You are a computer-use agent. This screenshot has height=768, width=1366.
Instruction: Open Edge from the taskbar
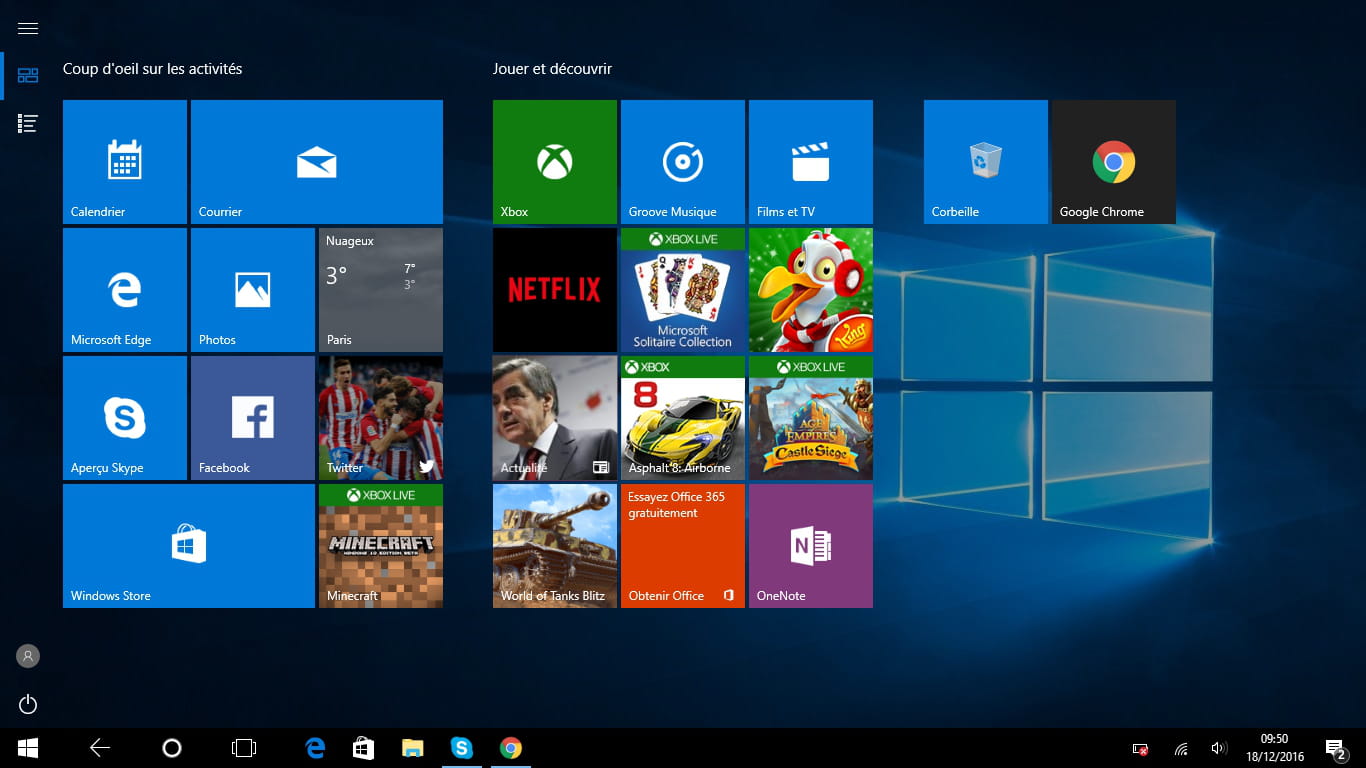[316, 748]
